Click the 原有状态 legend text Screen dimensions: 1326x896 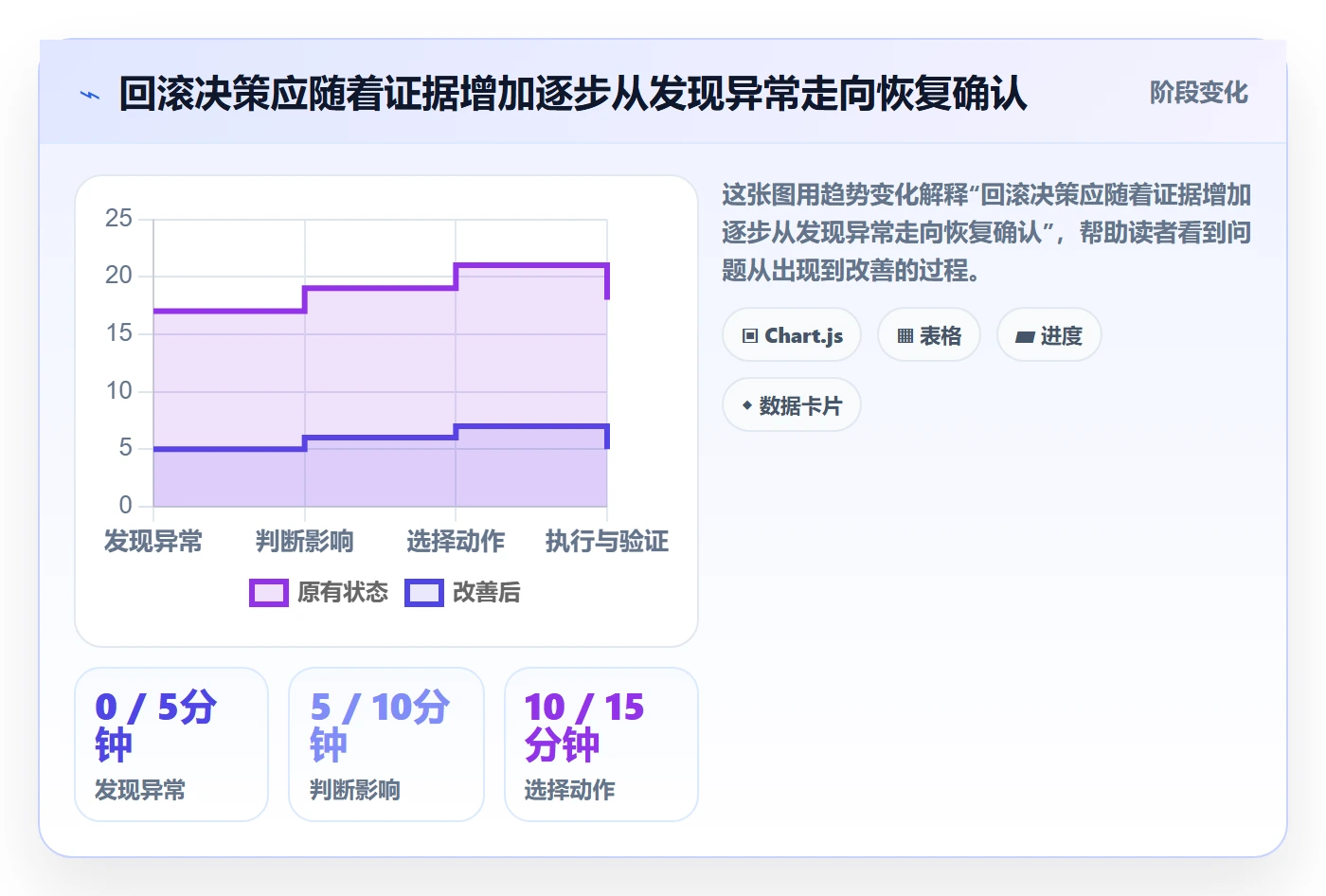tap(343, 593)
